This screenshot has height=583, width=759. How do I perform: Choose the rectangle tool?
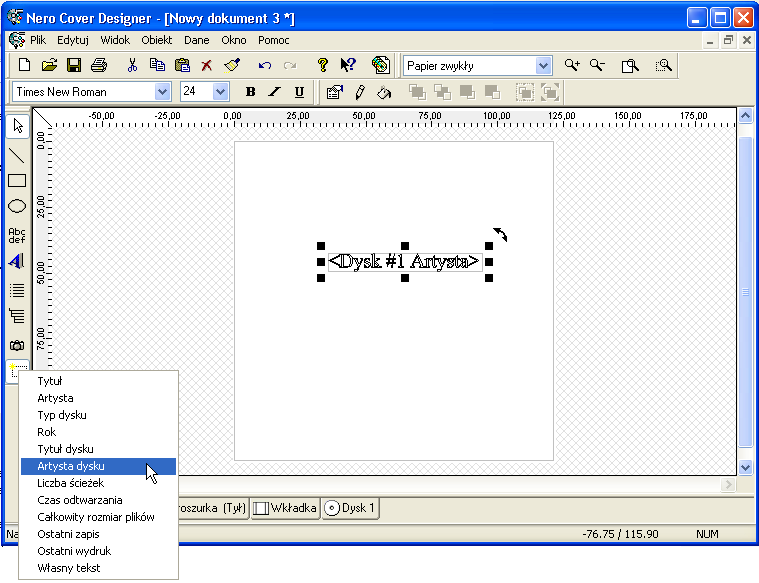pos(17,181)
